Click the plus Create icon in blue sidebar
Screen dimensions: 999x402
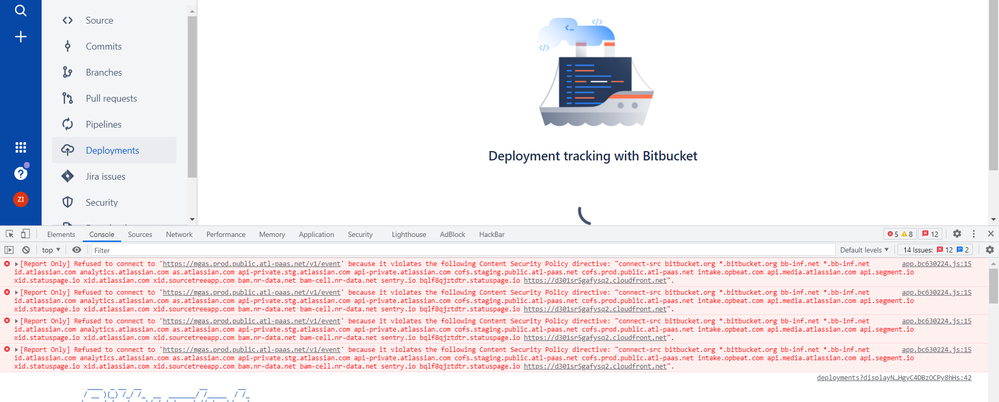20,37
